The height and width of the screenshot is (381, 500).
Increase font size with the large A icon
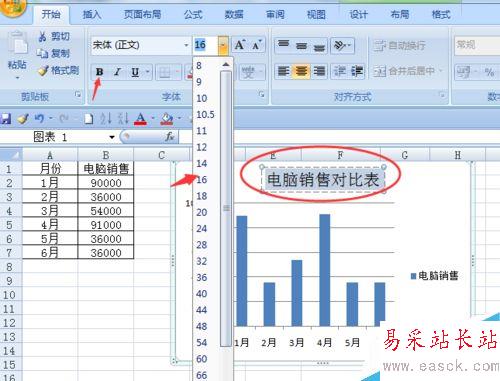coord(240,45)
